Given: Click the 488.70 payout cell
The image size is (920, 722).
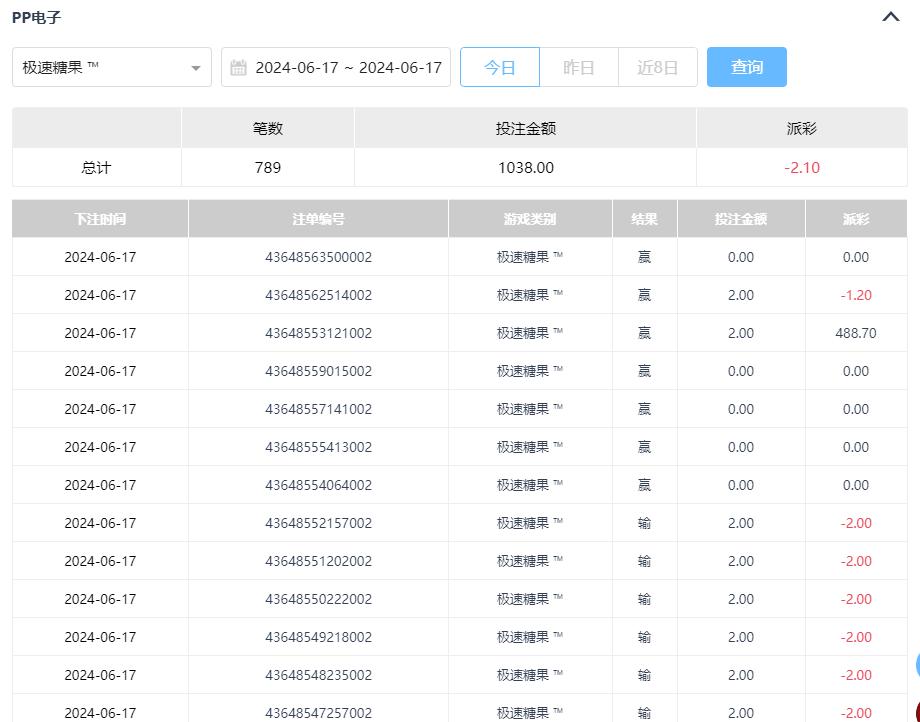Looking at the screenshot, I should point(855,333).
